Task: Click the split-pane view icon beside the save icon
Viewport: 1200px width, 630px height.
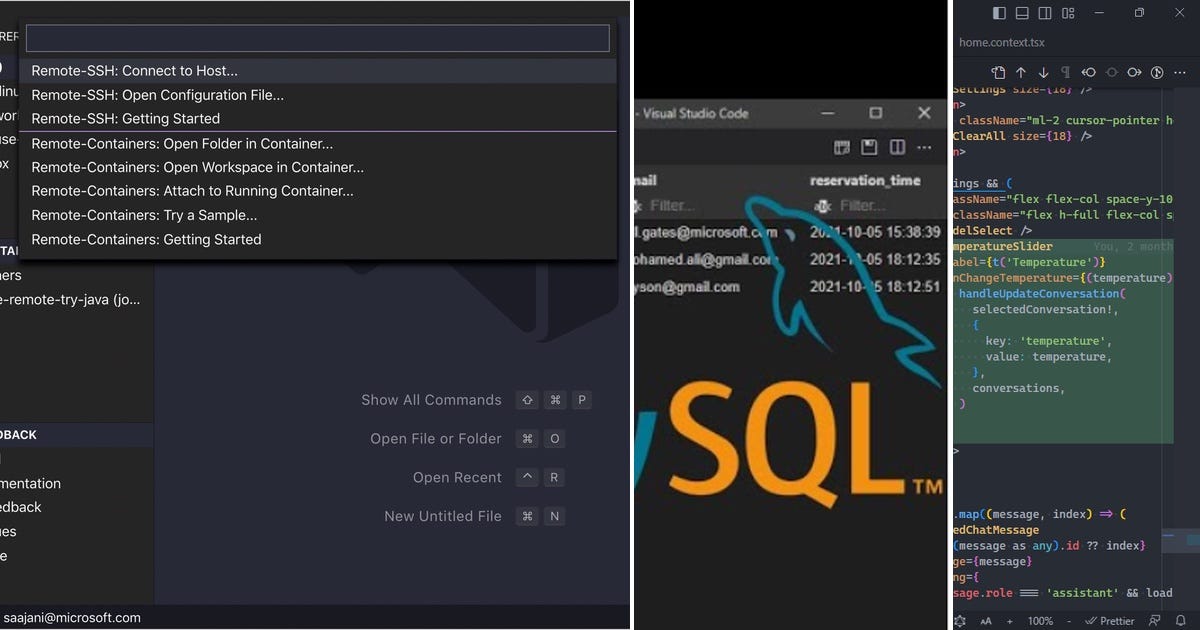Action: (x=895, y=147)
